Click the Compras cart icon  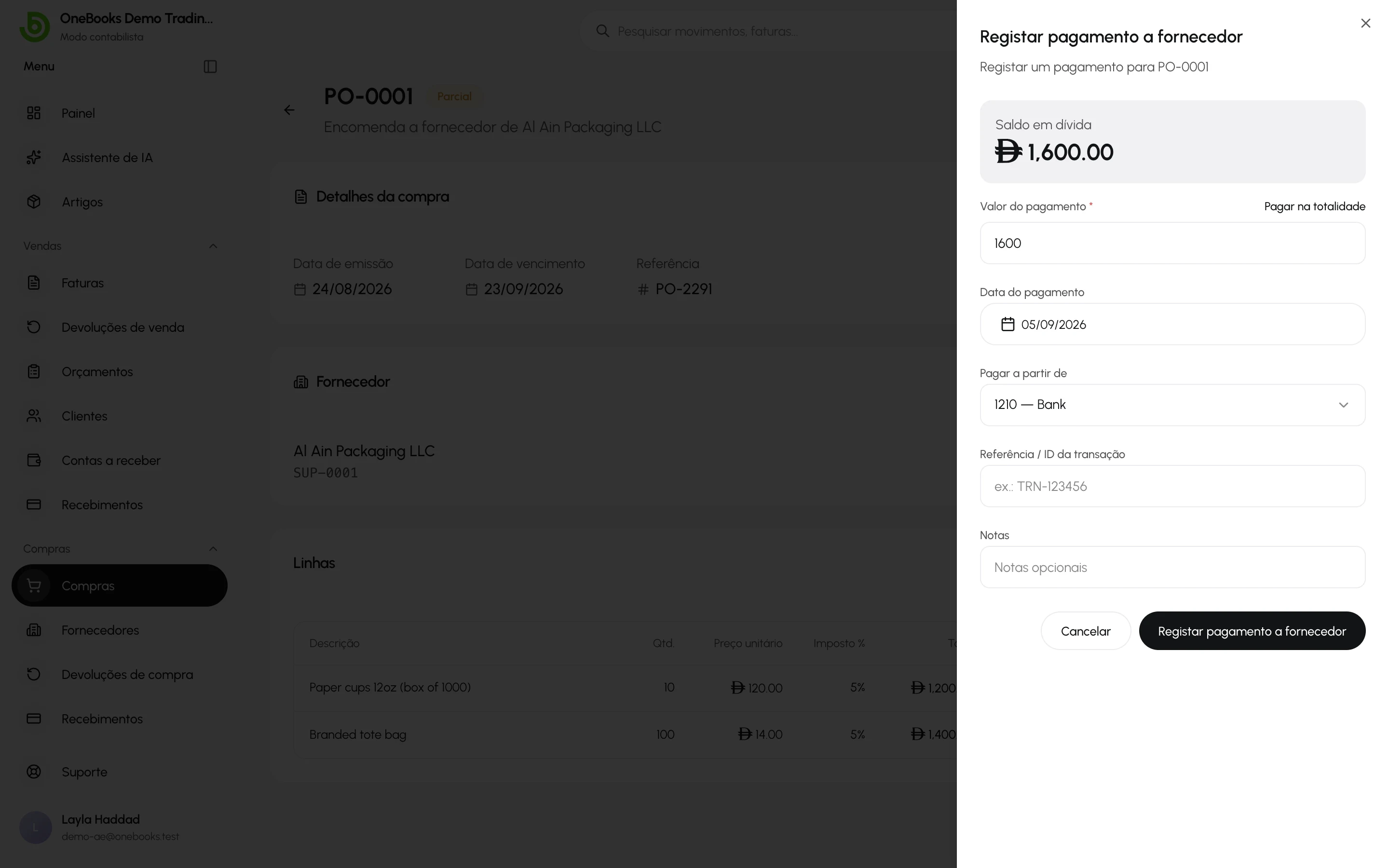point(34,585)
